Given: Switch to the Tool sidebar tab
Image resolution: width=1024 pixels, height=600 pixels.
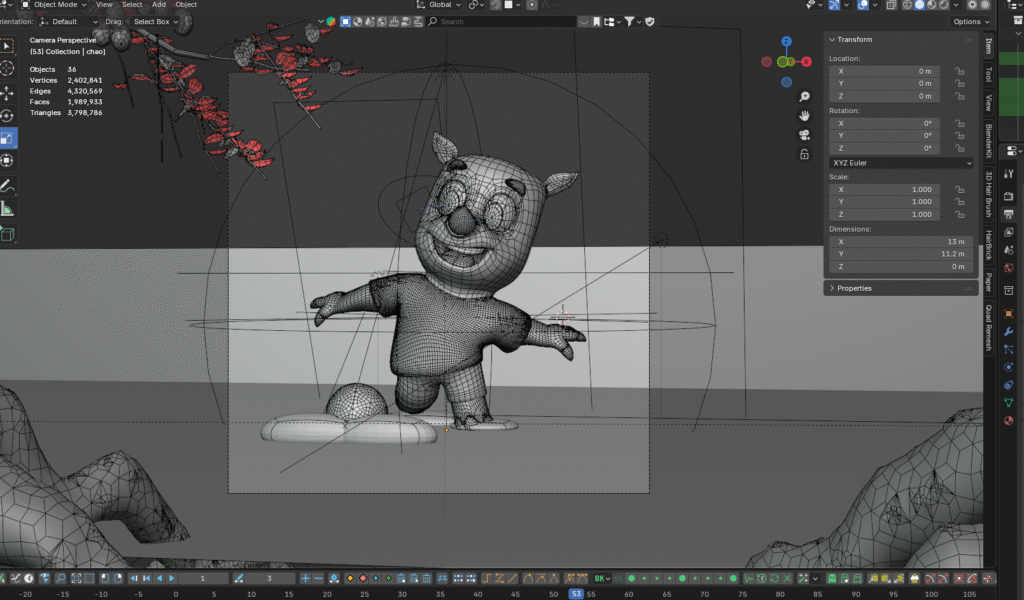Looking at the screenshot, I should (x=989, y=75).
